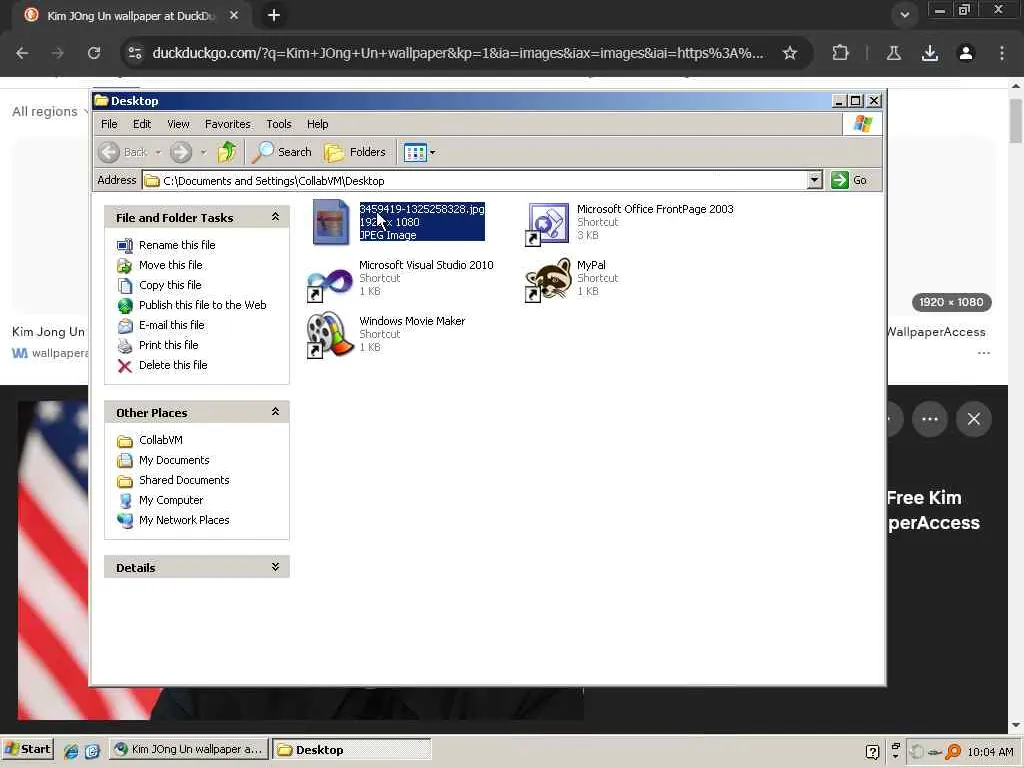Viewport: 1024px width, 768px height.
Task: Open the Favorites menu
Action: coord(227,124)
